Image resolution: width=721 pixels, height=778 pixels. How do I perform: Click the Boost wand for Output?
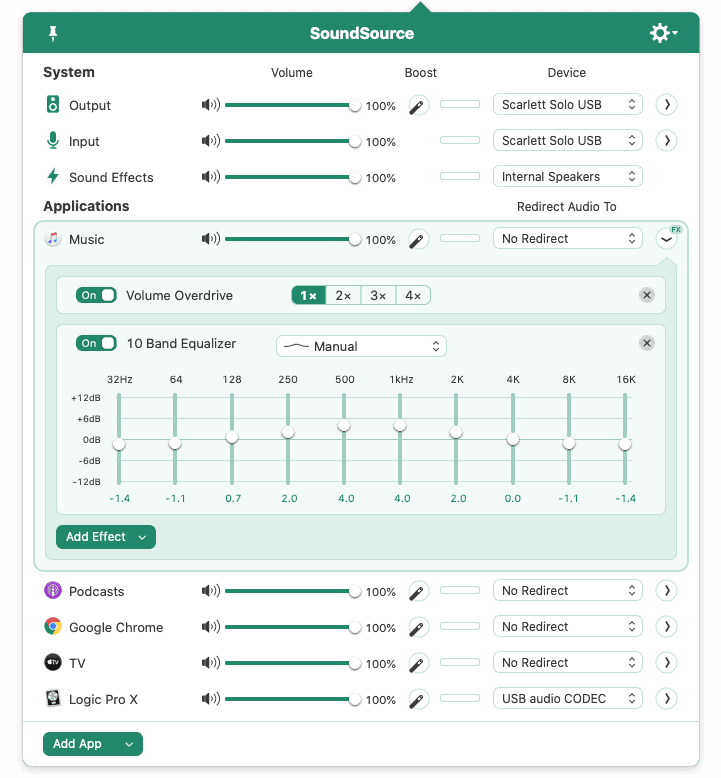418,105
